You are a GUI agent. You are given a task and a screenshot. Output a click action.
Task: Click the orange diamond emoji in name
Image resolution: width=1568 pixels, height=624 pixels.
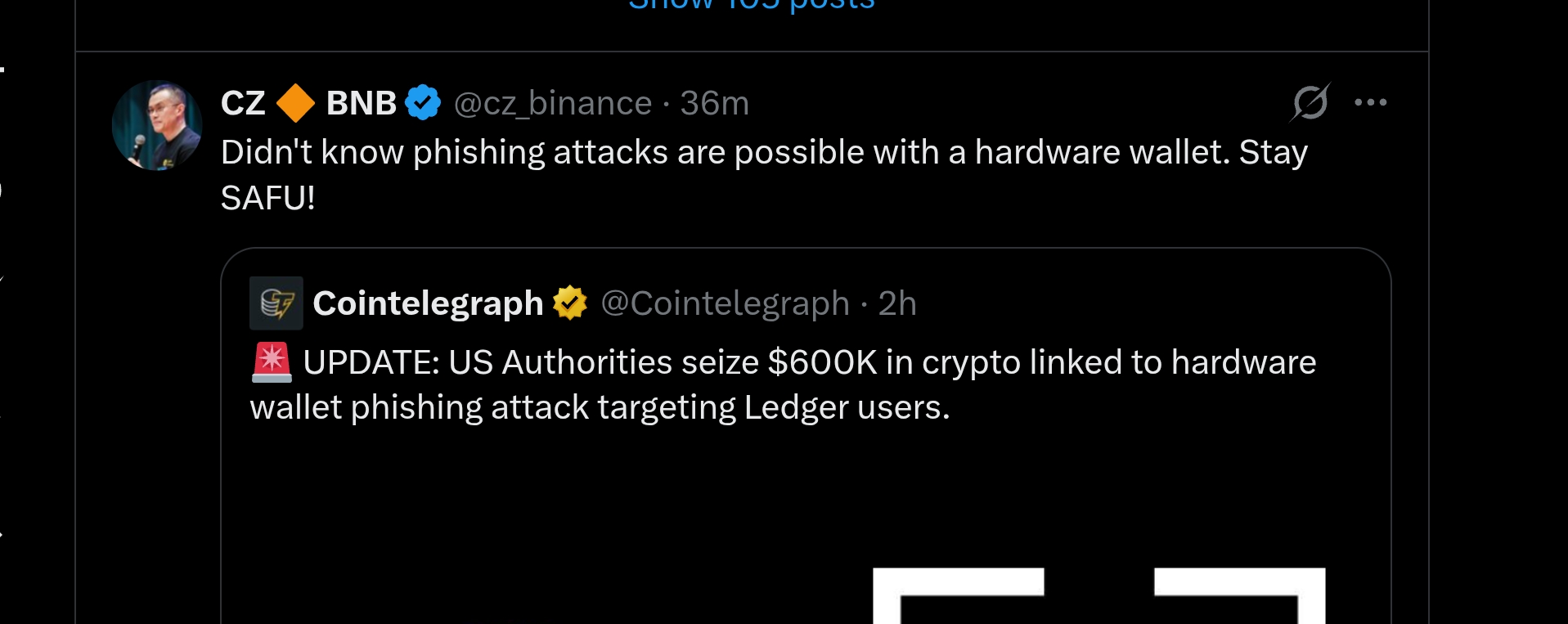(295, 103)
